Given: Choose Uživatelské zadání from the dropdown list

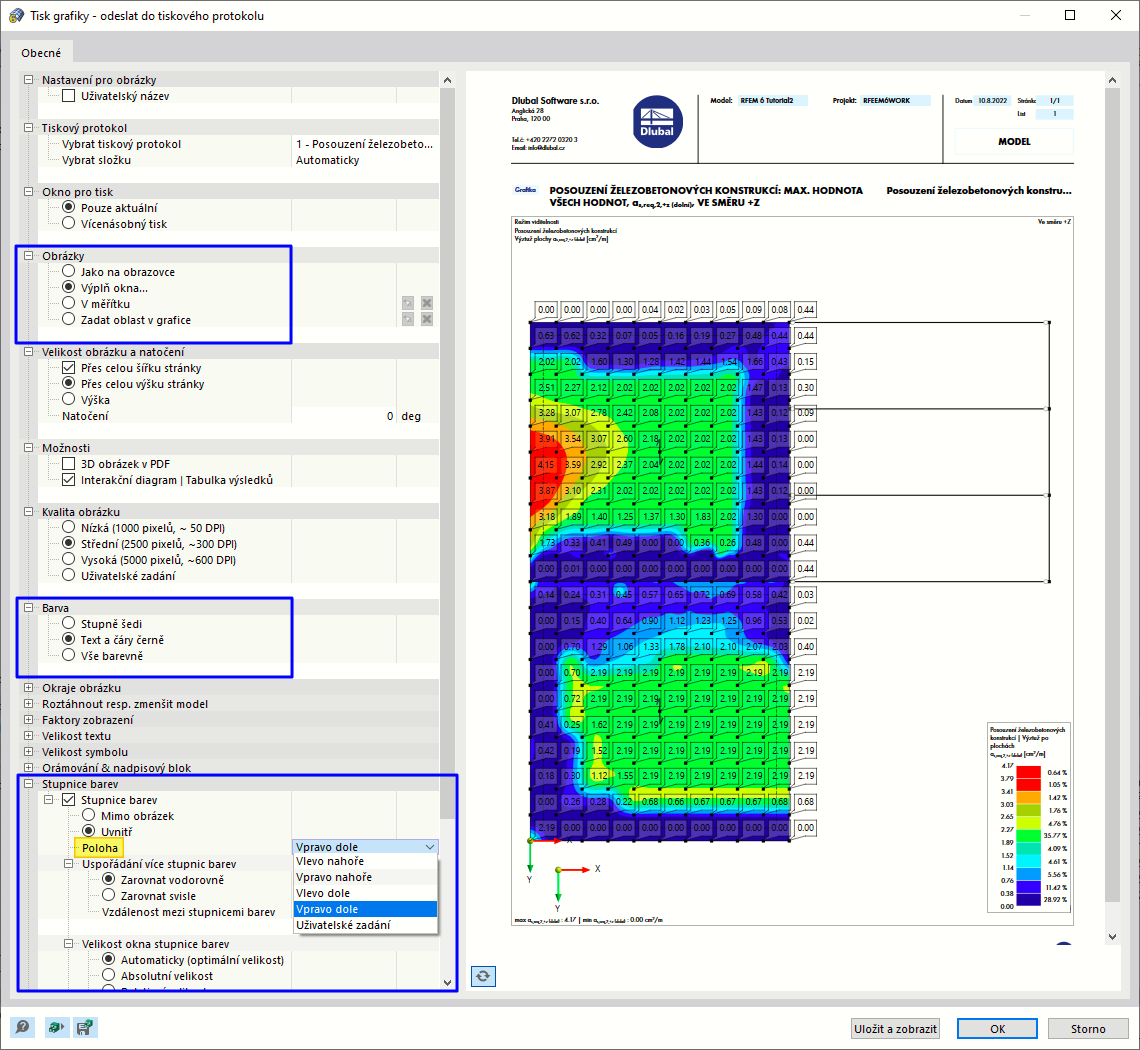Looking at the screenshot, I should 366,925.
